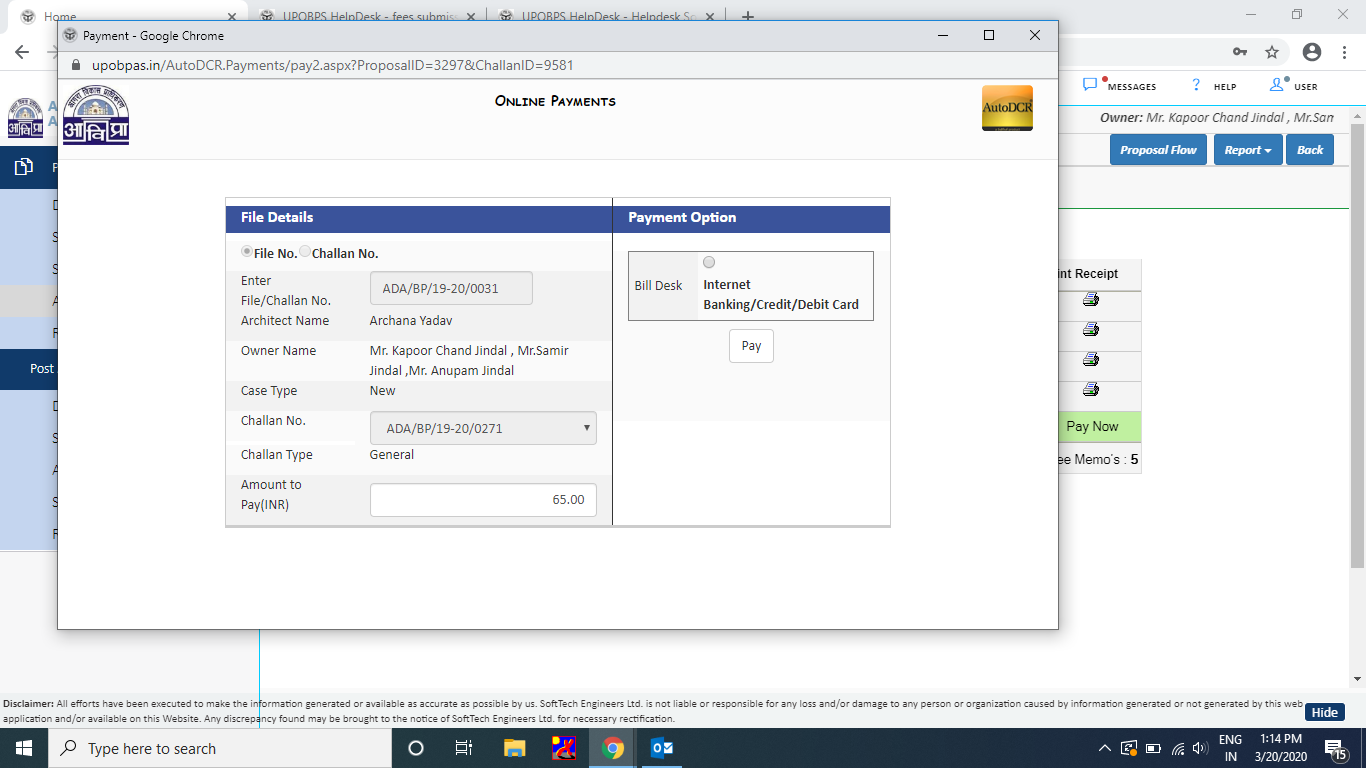Click the Amount to Pay input field

click(x=483, y=499)
